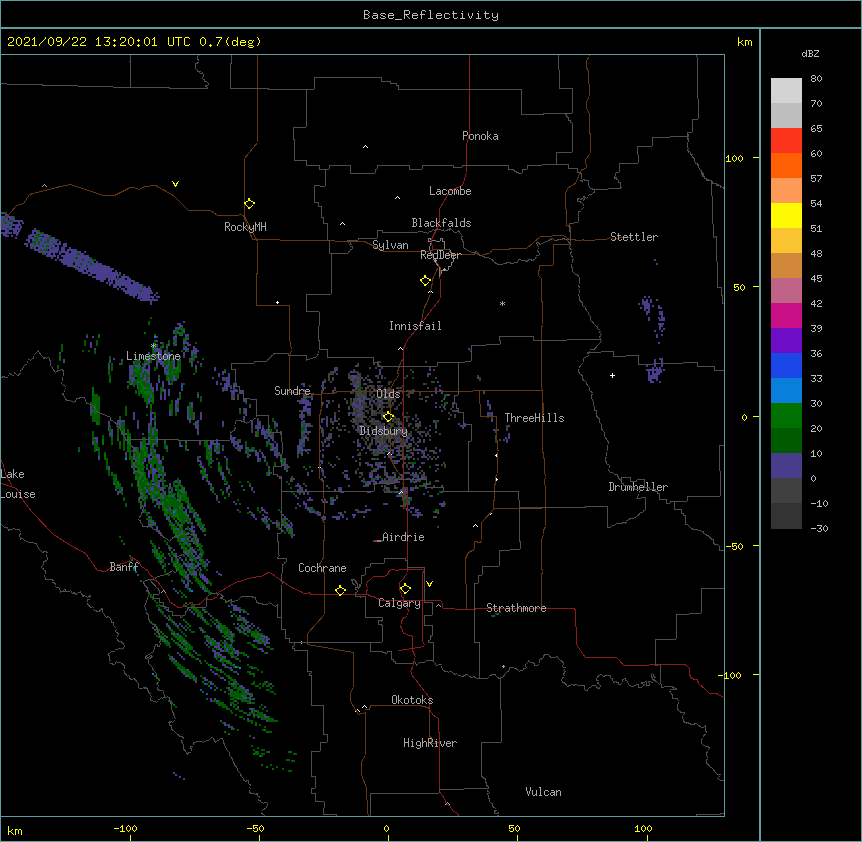862x842 pixels.
Task: Select the asterisk marker above Limestone label
Action: tap(154, 345)
